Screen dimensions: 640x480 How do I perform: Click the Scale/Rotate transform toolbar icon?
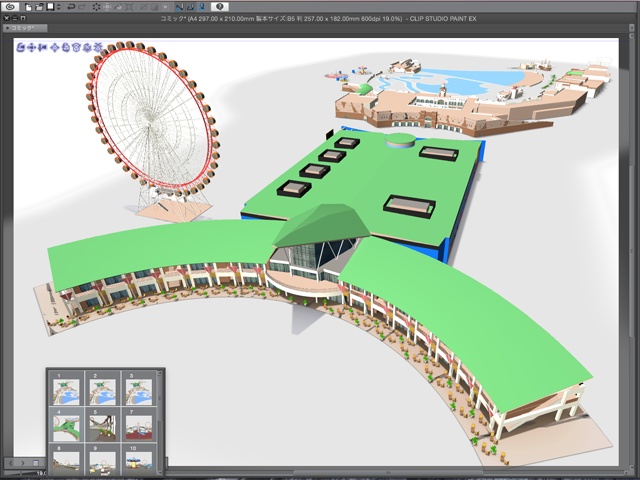pyautogui.click(x=129, y=7)
